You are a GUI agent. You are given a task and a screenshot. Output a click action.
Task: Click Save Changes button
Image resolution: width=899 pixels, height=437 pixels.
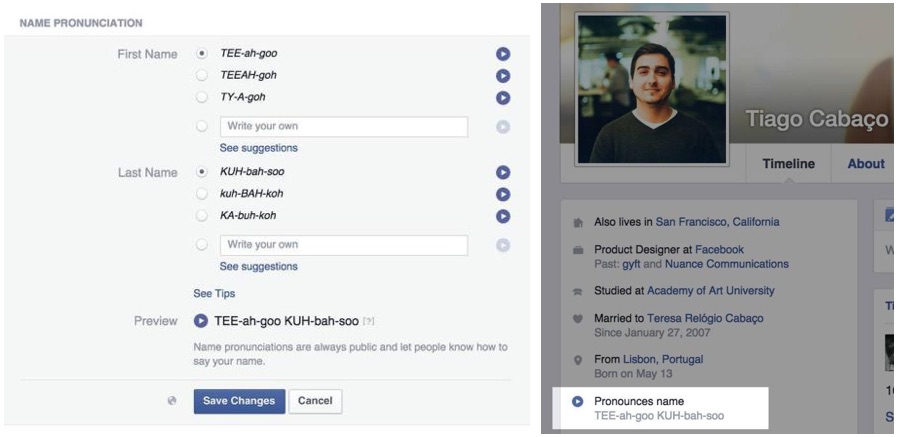[x=239, y=401]
